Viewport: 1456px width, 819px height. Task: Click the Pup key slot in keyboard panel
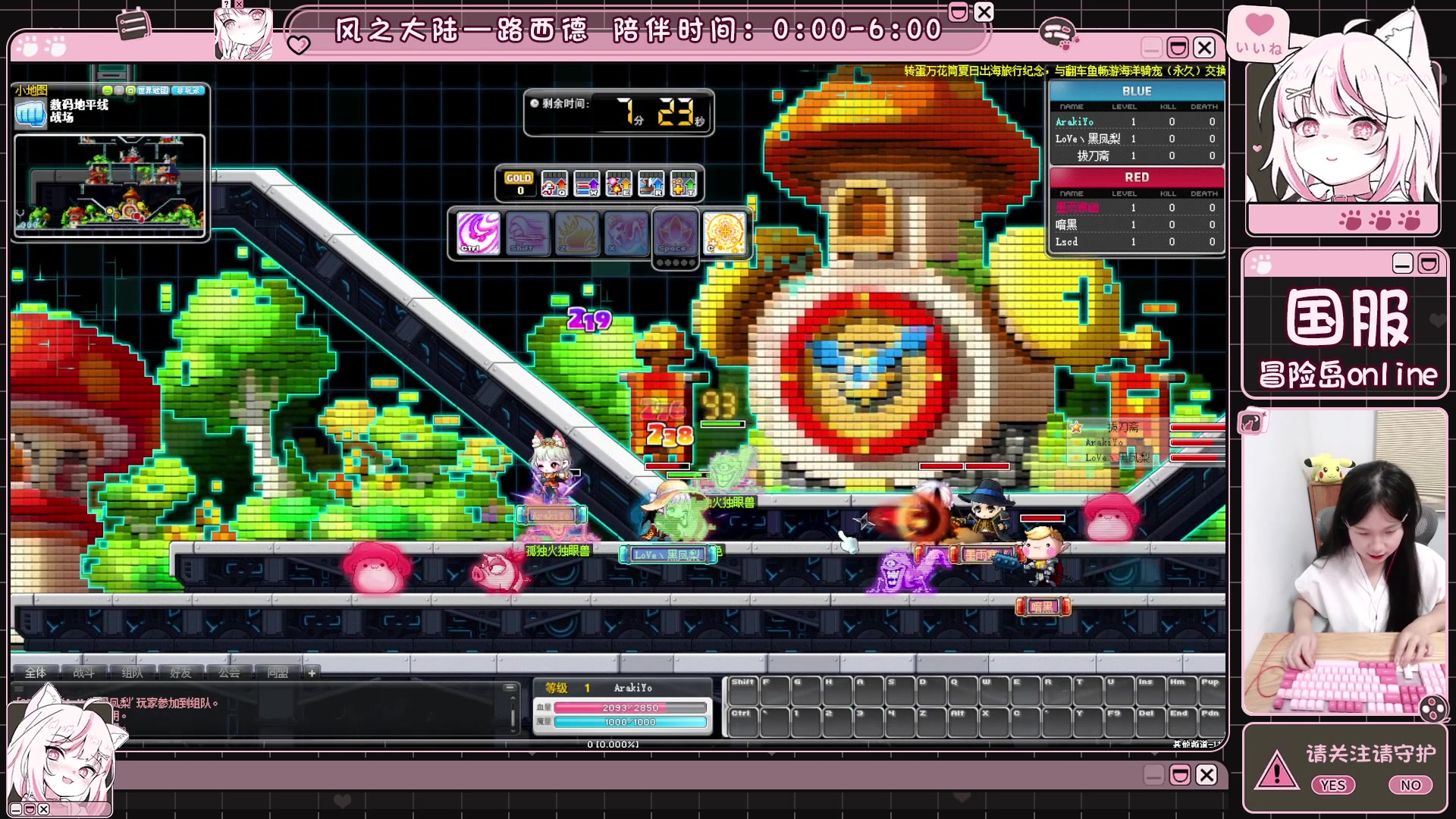[x=1211, y=691]
